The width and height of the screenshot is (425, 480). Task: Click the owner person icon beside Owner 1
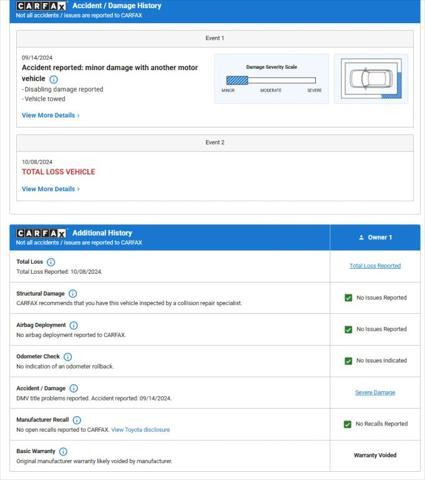tap(361, 237)
